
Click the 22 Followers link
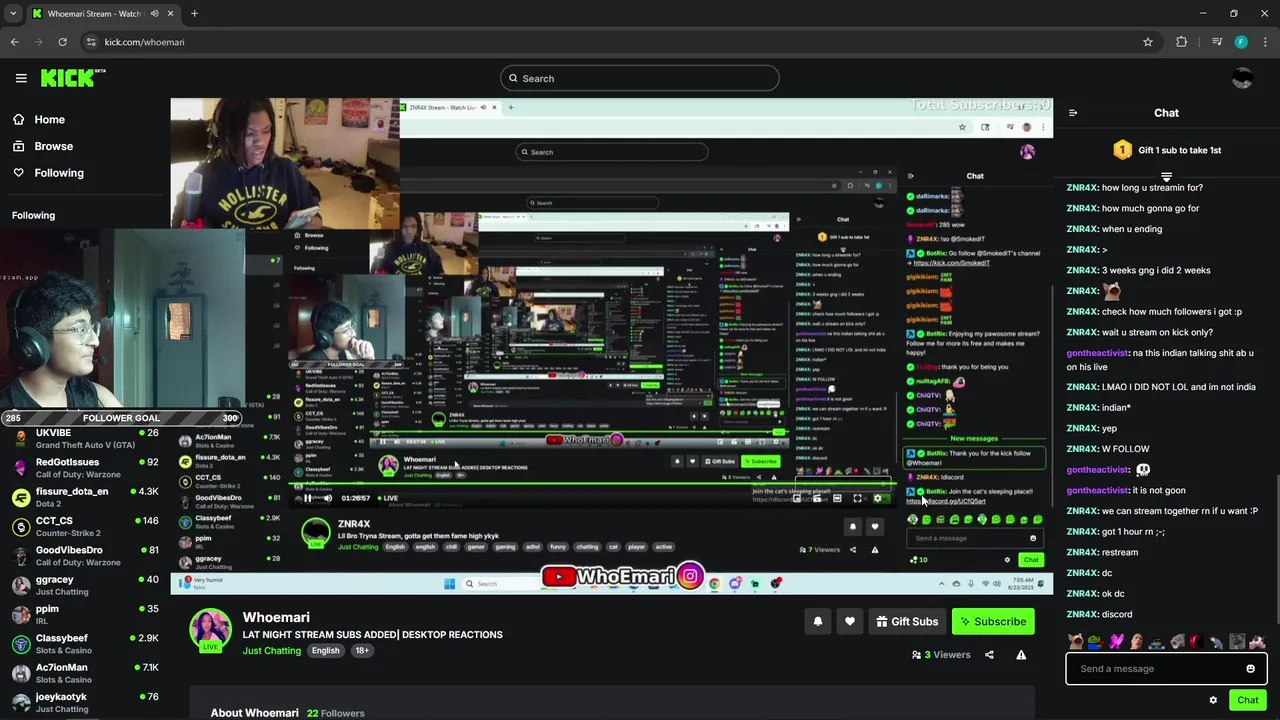336,713
